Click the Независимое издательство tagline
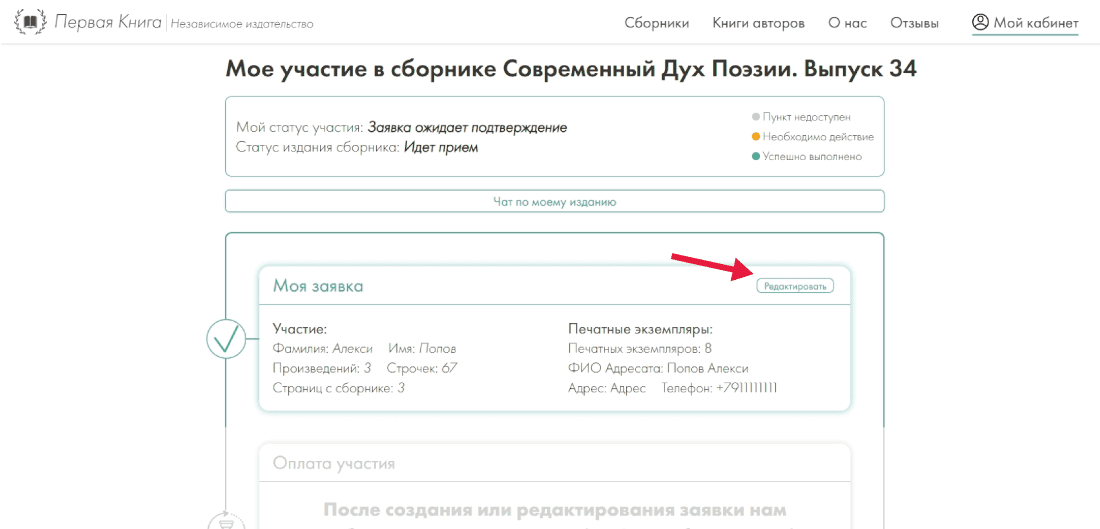Viewport: 1100px width, 529px height. coord(242,24)
